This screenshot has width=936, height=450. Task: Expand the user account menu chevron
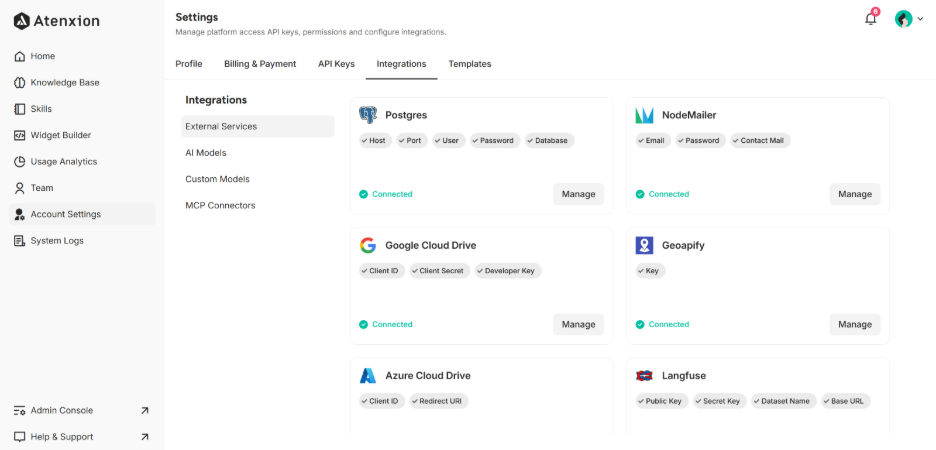click(x=920, y=19)
